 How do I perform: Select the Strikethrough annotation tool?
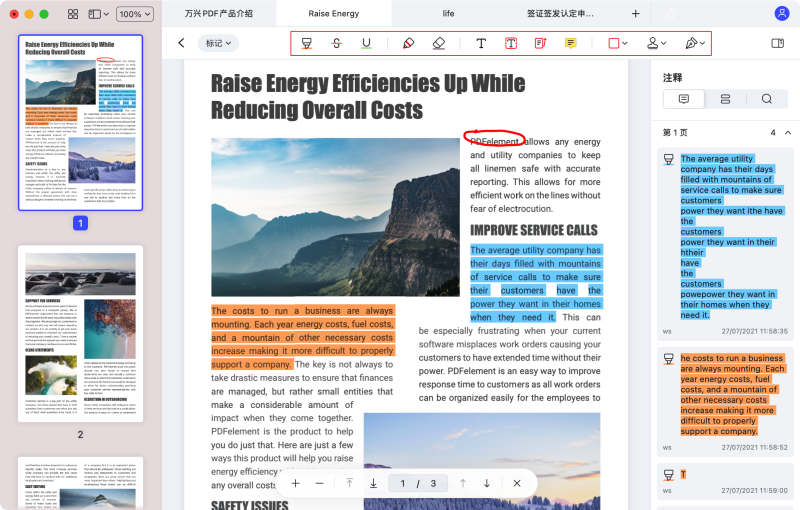pyautogui.click(x=336, y=44)
